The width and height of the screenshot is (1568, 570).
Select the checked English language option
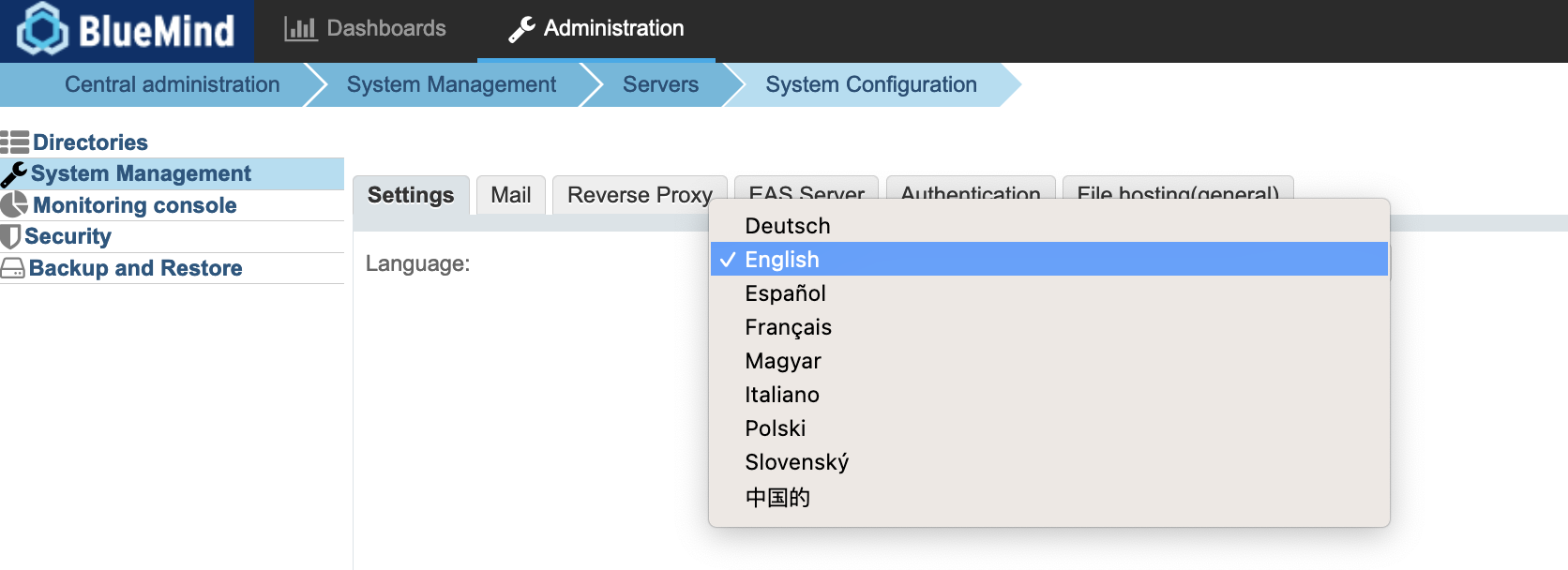[781, 260]
